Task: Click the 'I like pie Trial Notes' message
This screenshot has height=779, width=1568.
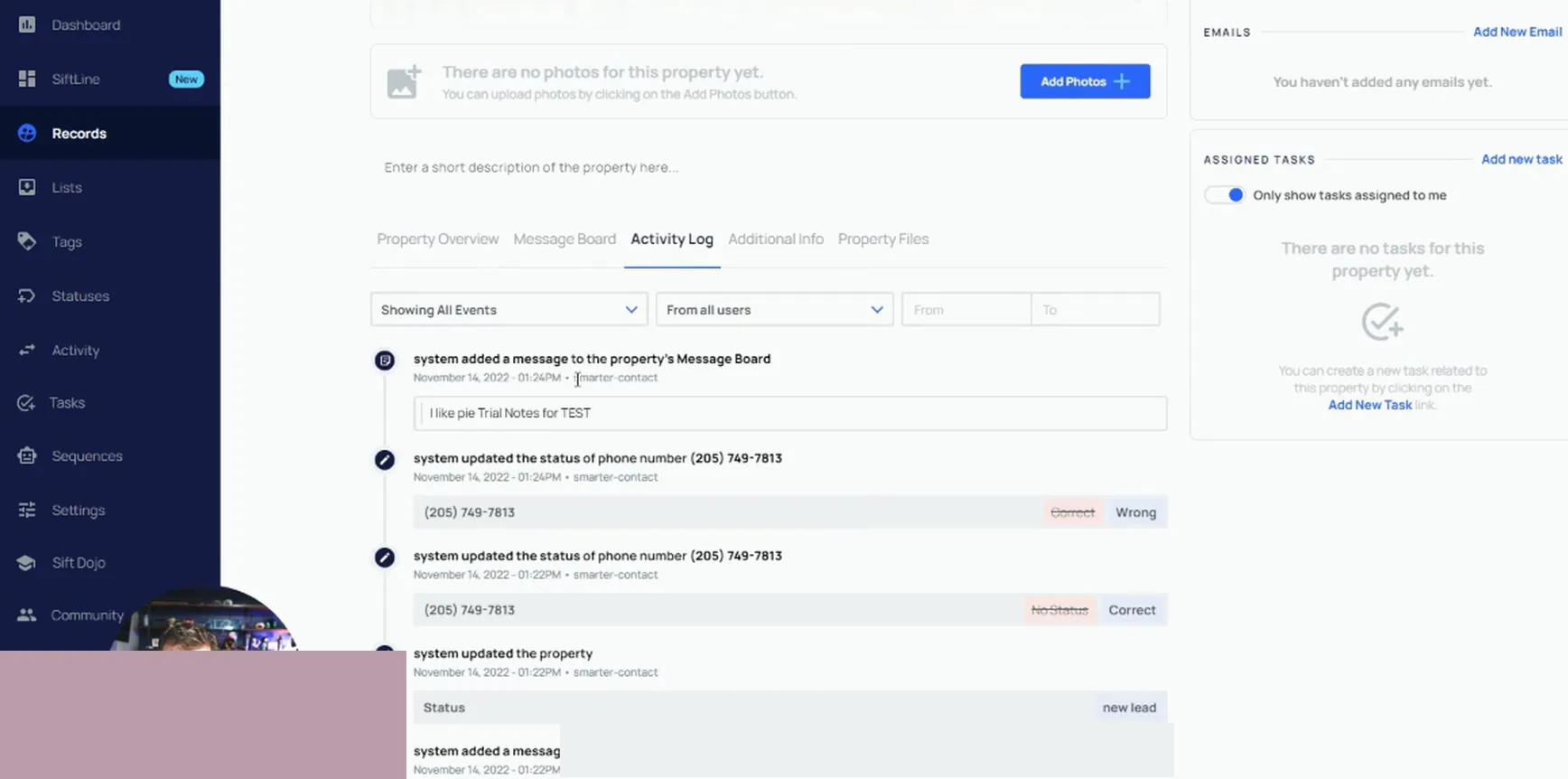Action: [790, 413]
